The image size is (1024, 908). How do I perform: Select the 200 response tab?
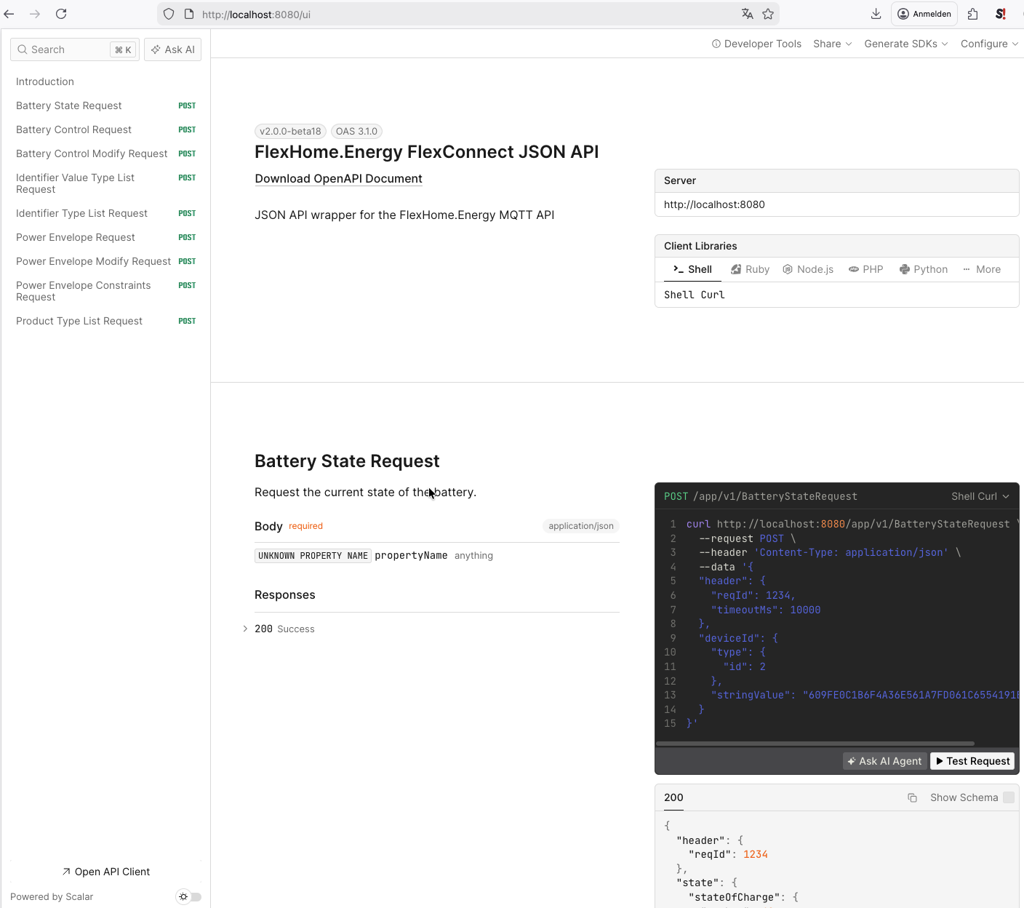point(673,798)
